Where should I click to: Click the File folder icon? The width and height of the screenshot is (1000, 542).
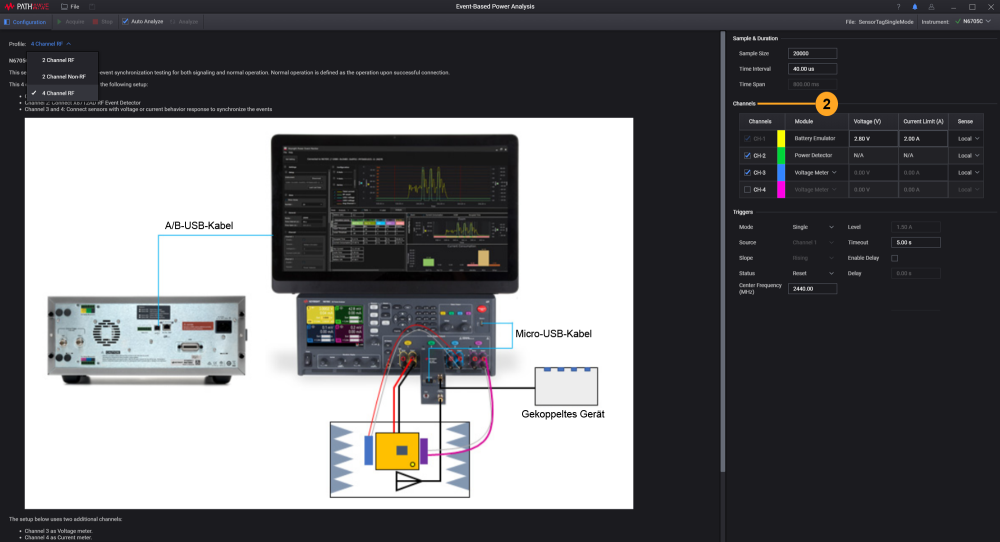pyautogui.click(x=65, y=6)
